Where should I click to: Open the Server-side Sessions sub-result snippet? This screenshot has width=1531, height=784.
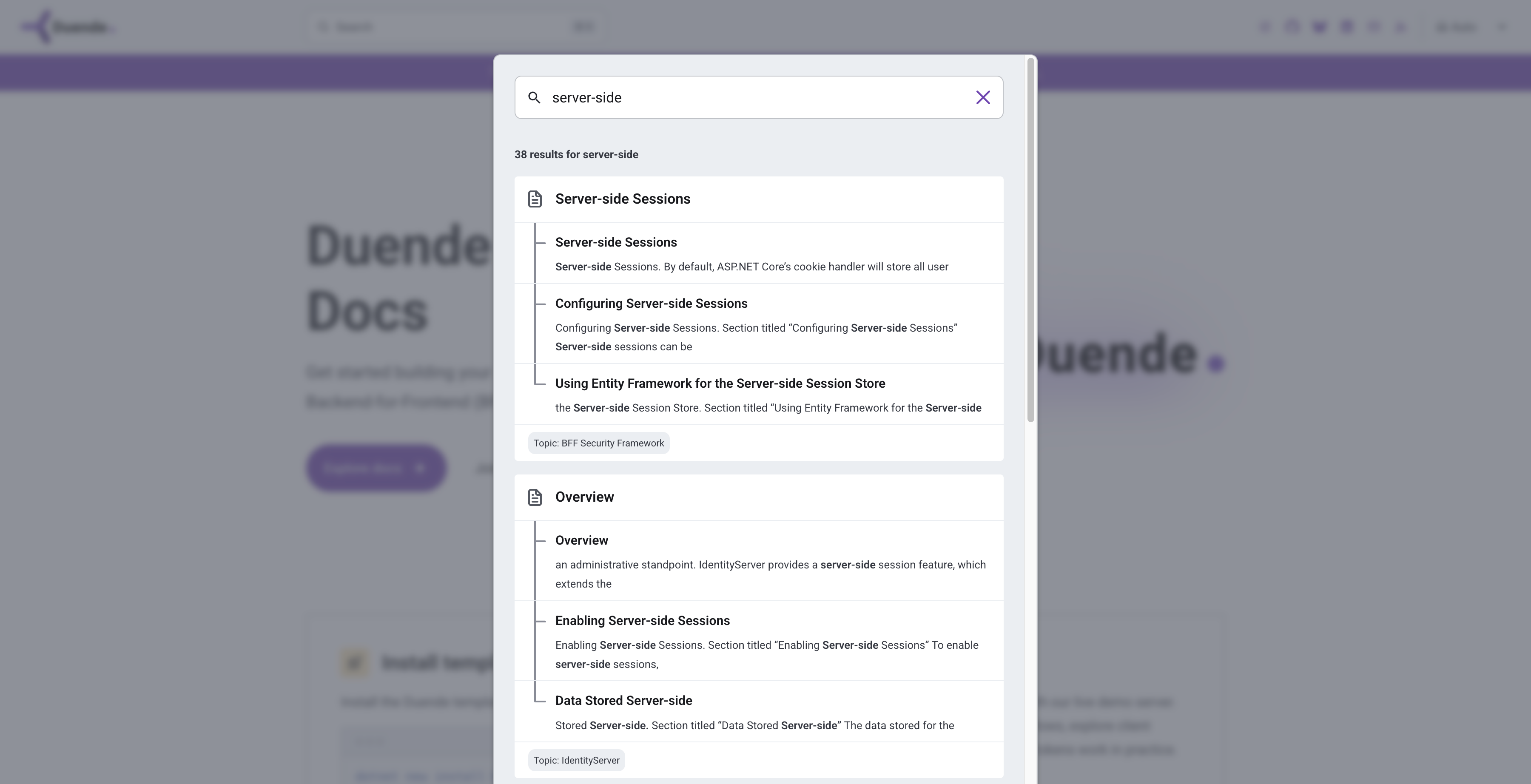tap(758, 254)
